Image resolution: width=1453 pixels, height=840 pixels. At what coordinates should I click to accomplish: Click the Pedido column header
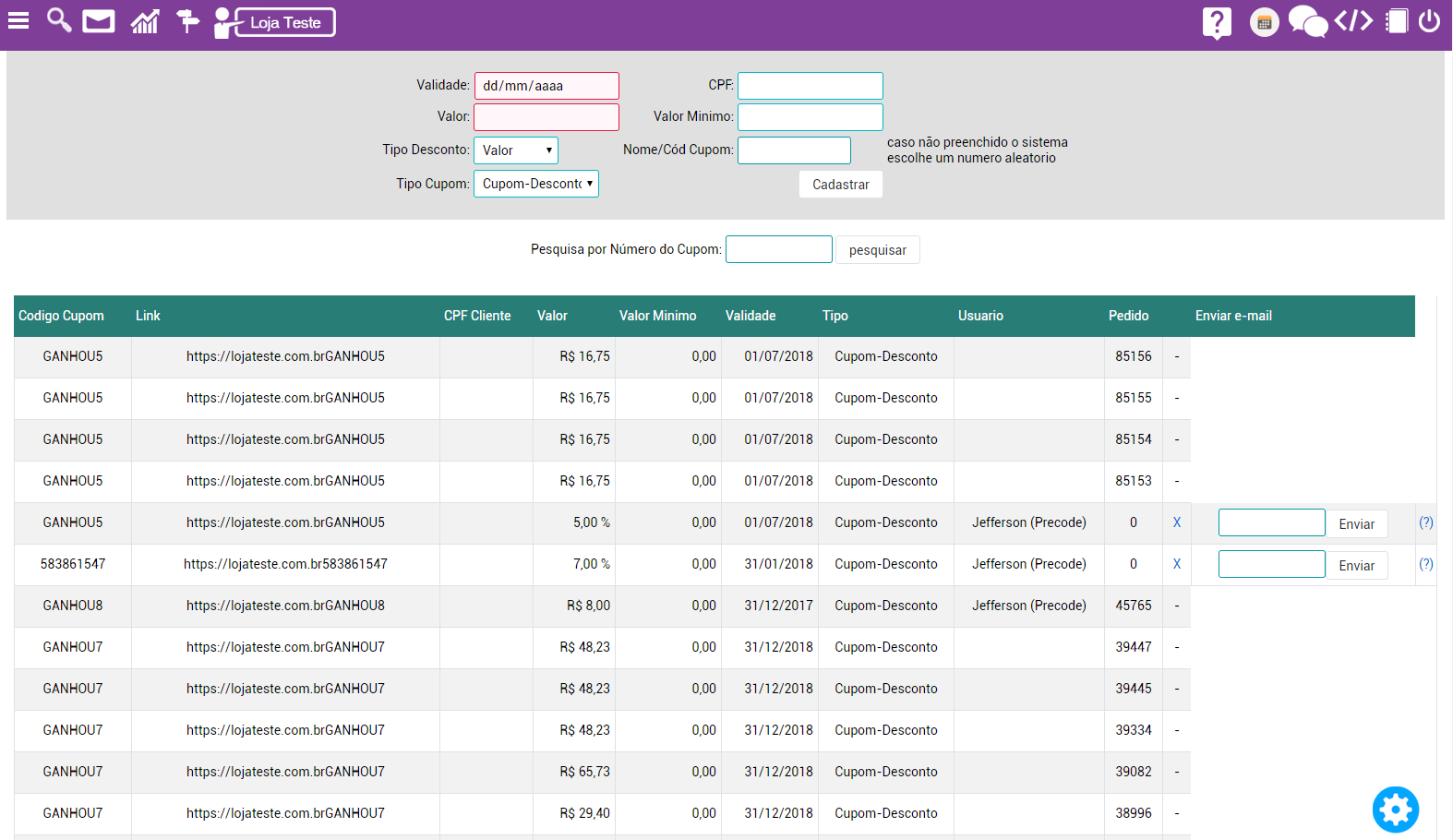click(1128, 316)
